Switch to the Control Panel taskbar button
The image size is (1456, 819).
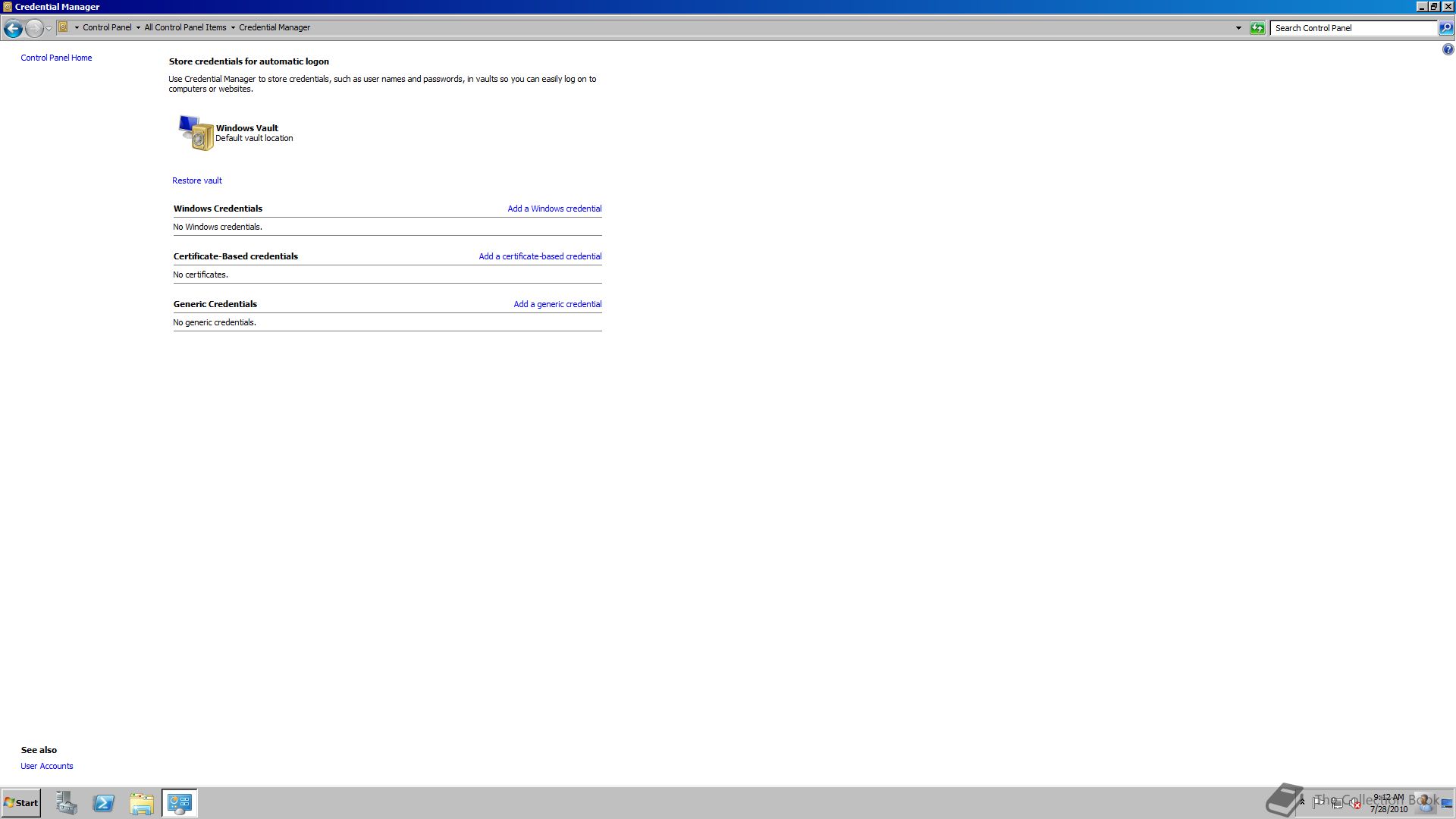tap(180, 803)
